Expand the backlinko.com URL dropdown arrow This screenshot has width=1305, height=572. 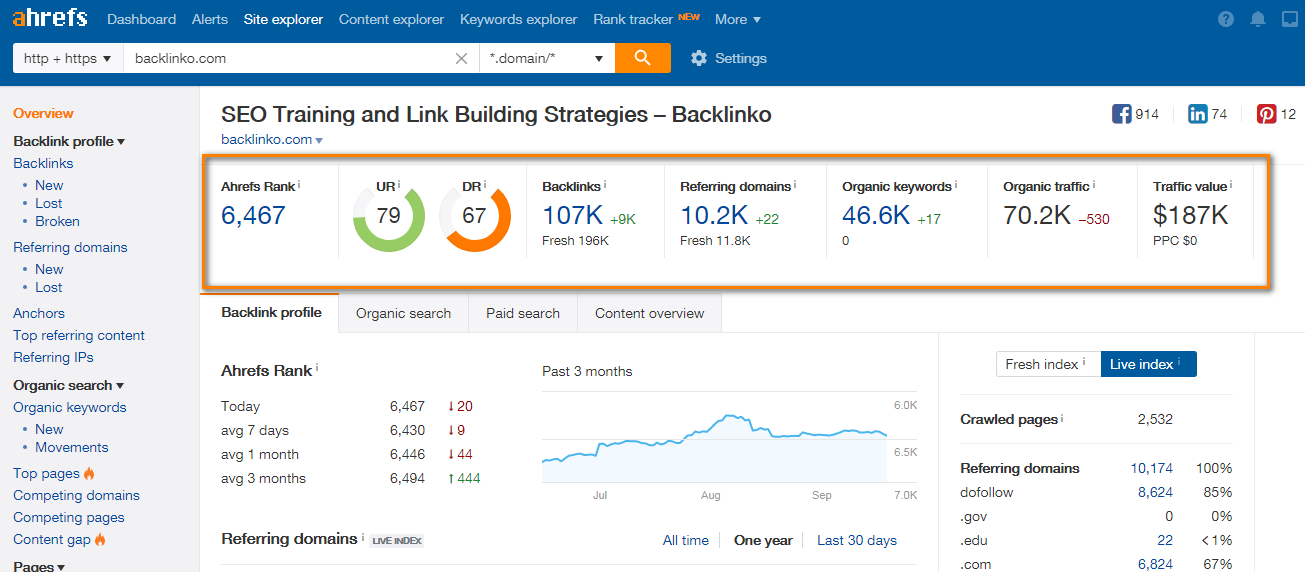coord(319,141)
